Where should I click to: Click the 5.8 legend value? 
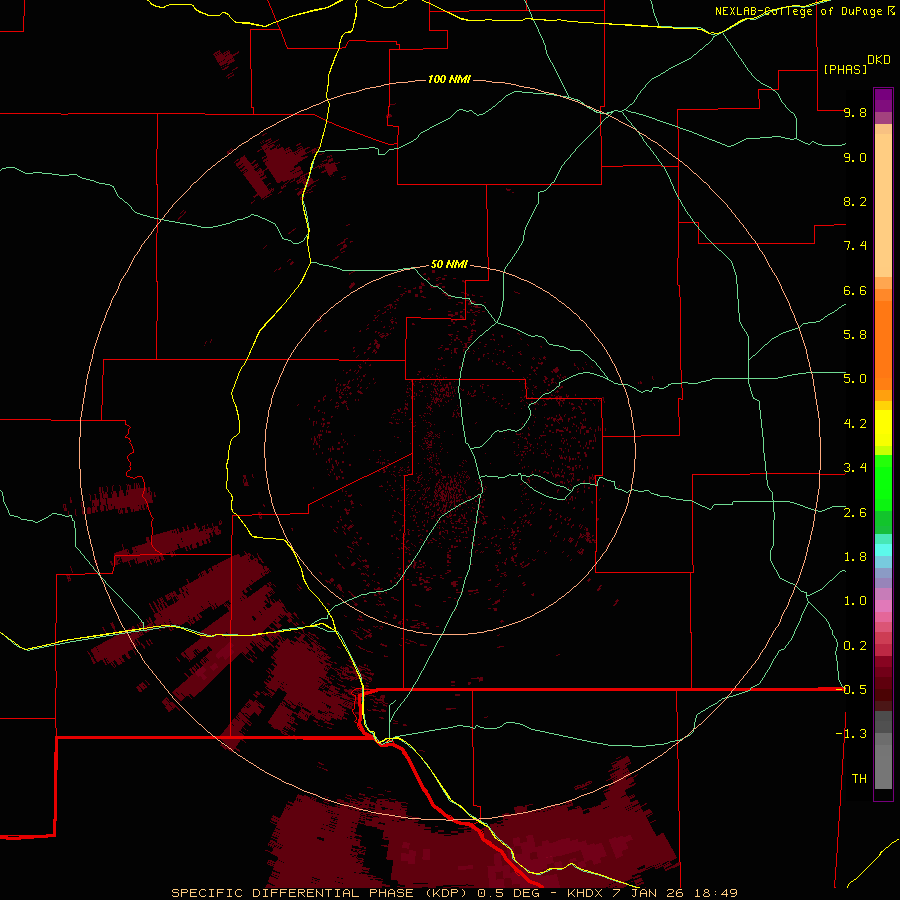coord(855,335)
